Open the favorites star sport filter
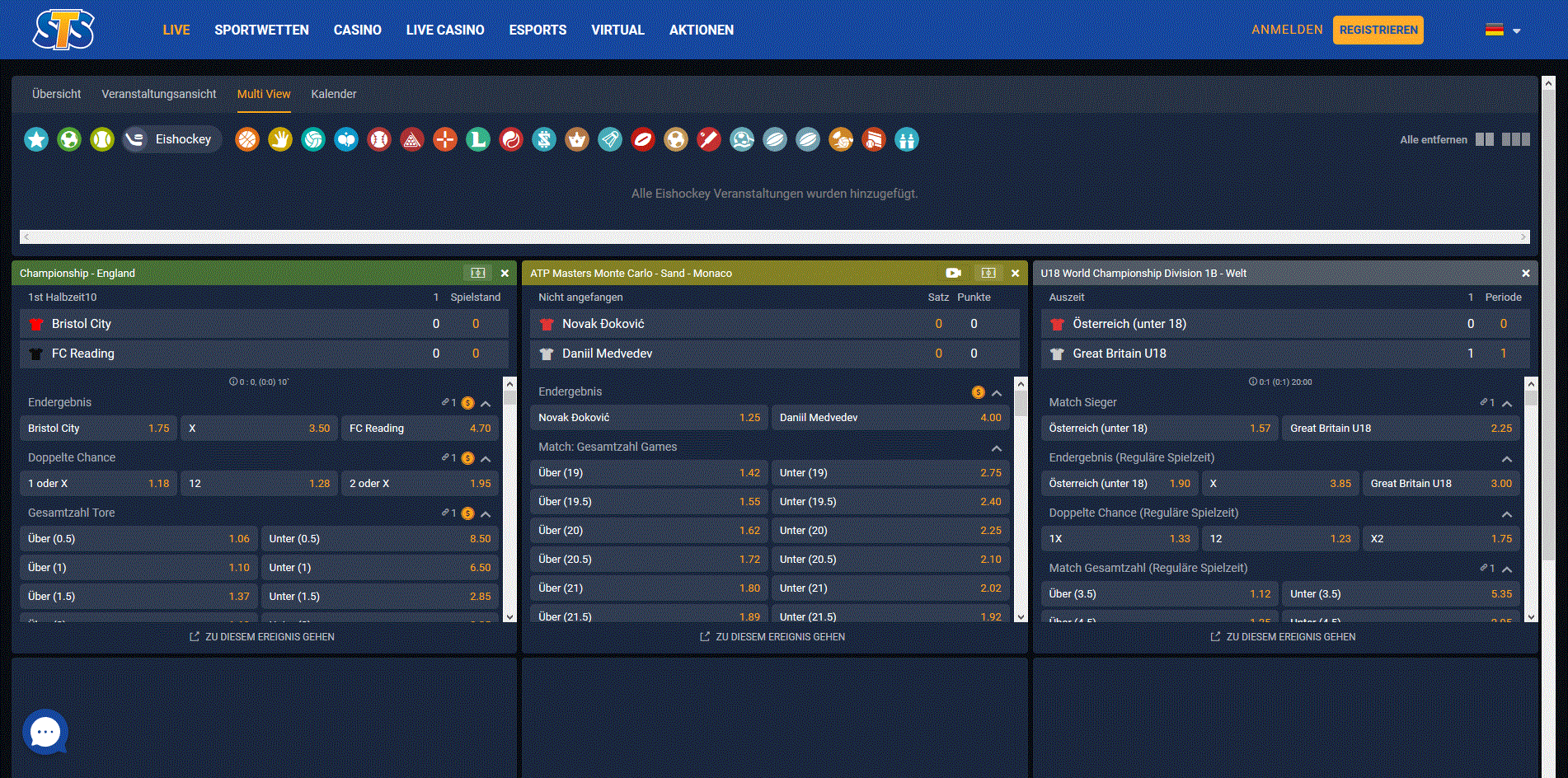The image size is (1568, 778). (36, 139)
